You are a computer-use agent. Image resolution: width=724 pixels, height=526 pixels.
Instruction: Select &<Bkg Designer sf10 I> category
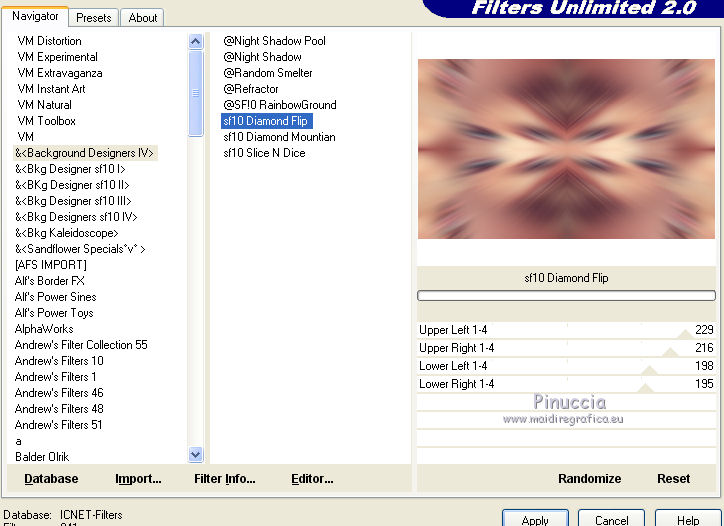pos(70,169)
